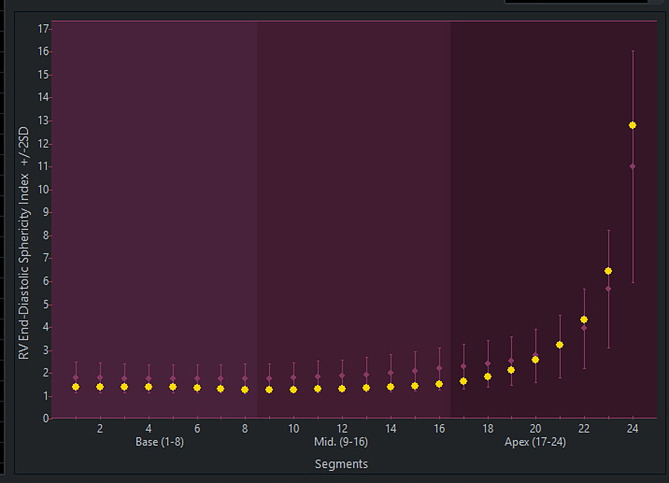
Task: Click the x-axis tick label '22'
Action: coord(584,429)
